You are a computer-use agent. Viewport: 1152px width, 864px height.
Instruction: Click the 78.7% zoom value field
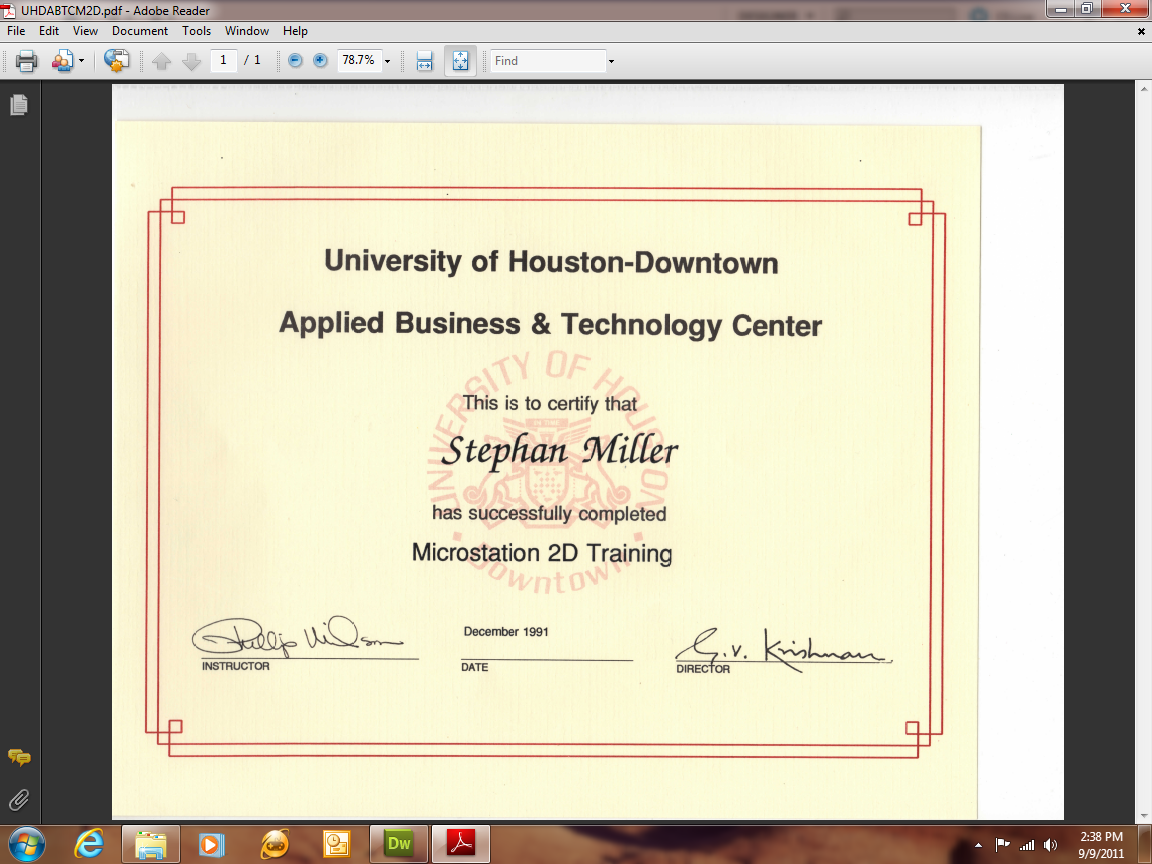point(359,60)
